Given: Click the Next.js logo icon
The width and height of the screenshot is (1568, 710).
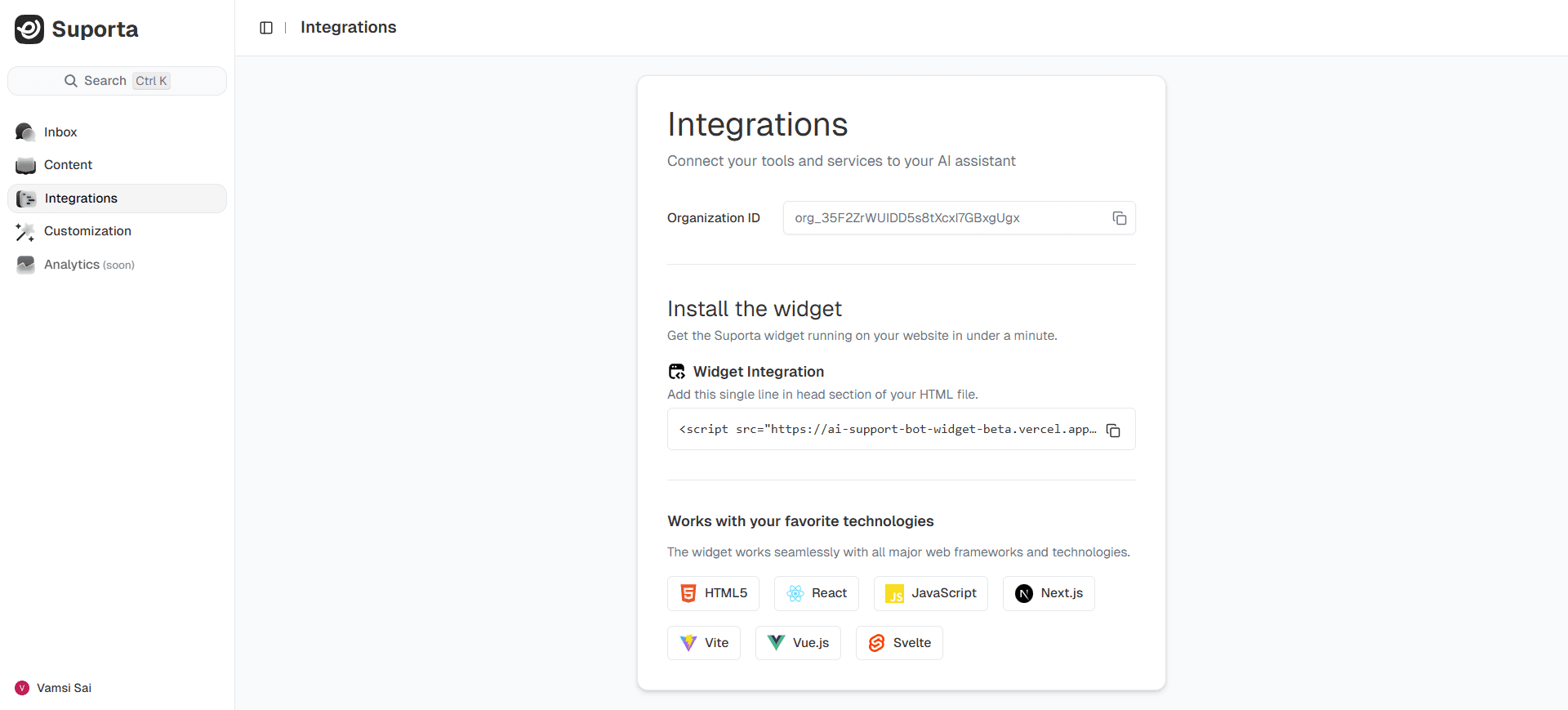Looking at the screenshot, I should click(1024, 594).
